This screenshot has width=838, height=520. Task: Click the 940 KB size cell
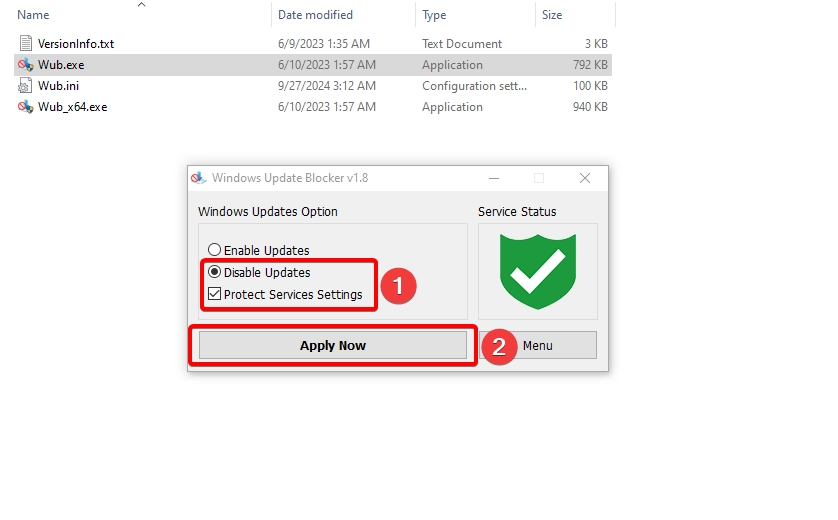click(x=590, y=107)
